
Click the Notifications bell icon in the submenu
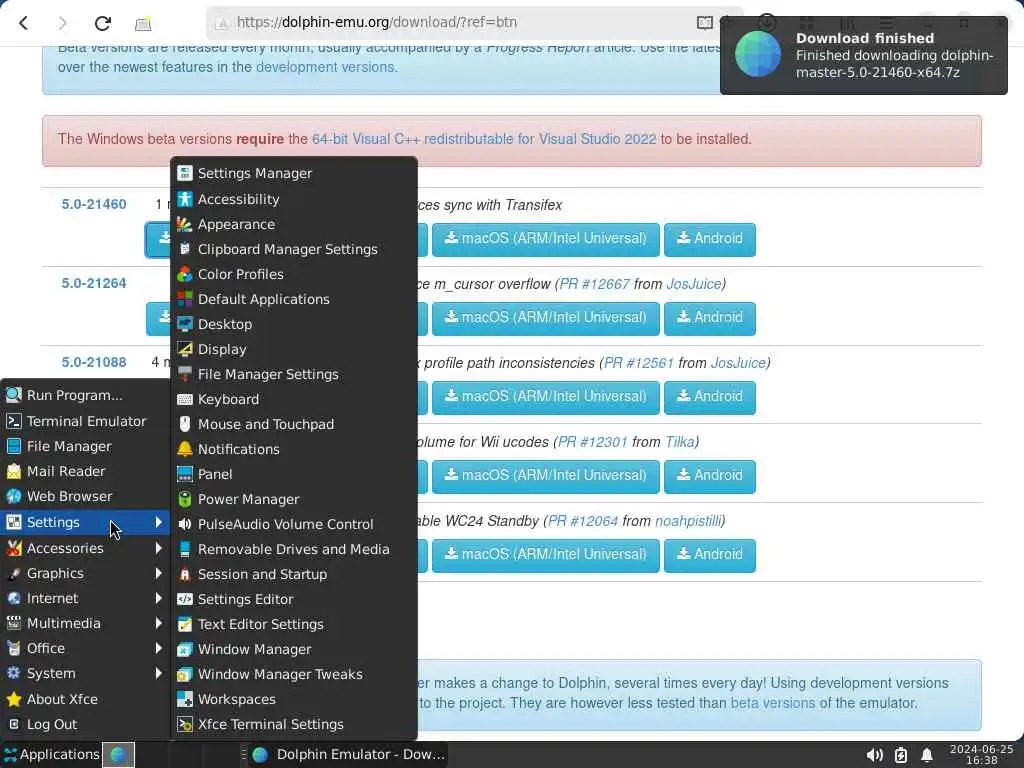(x=185, y=449)
